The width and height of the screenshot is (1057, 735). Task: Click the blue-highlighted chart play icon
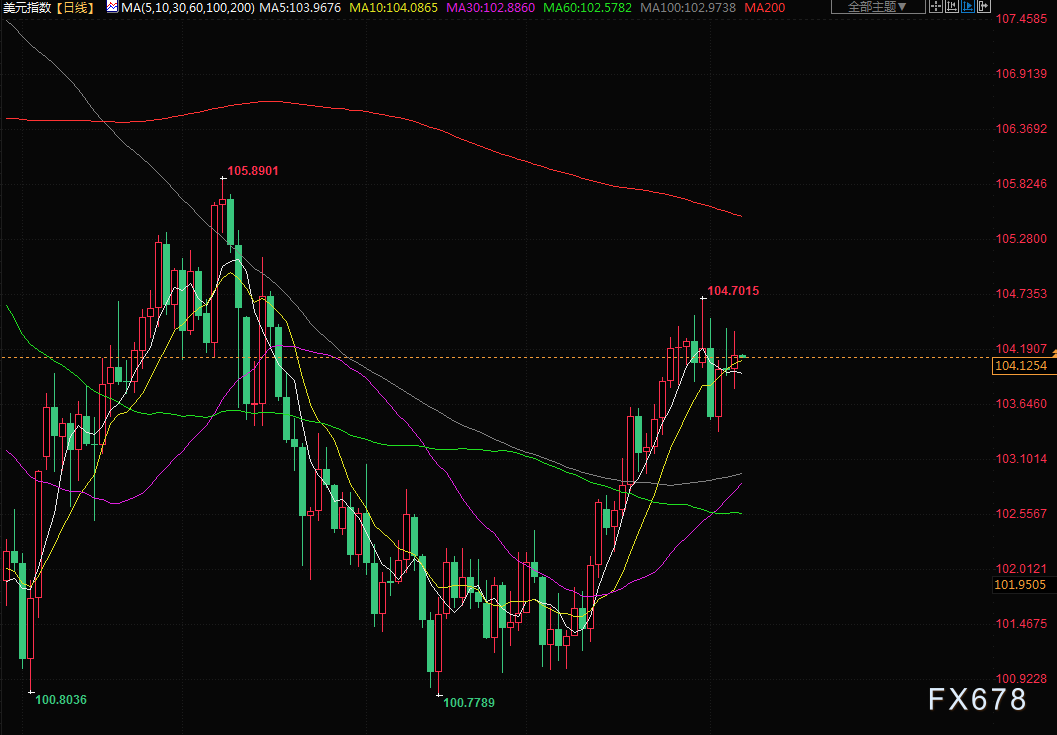click(x=967, y=7)
